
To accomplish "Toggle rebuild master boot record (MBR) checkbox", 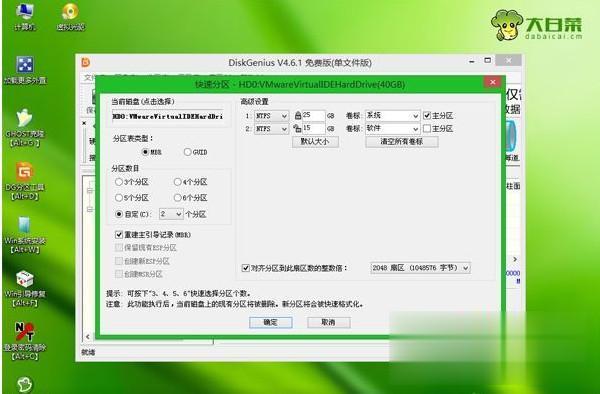I will (119, 234).
